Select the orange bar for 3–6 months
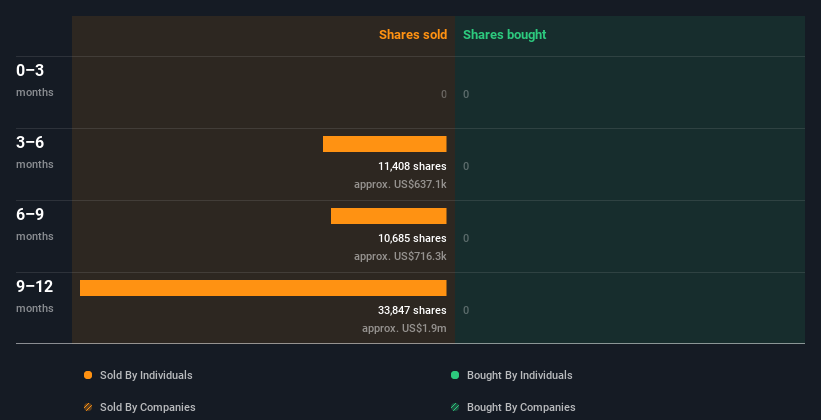 tap(384, 144)
